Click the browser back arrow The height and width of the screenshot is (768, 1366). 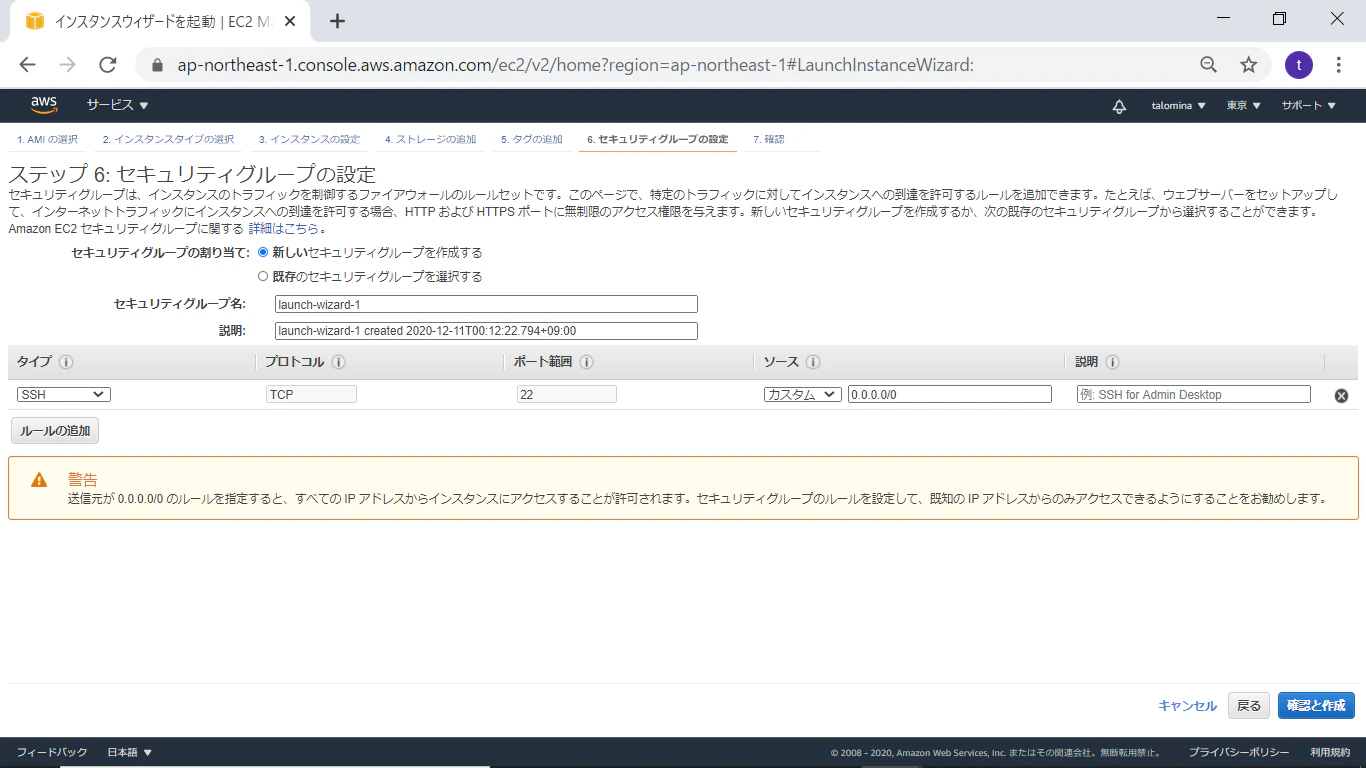pos(27,65)
